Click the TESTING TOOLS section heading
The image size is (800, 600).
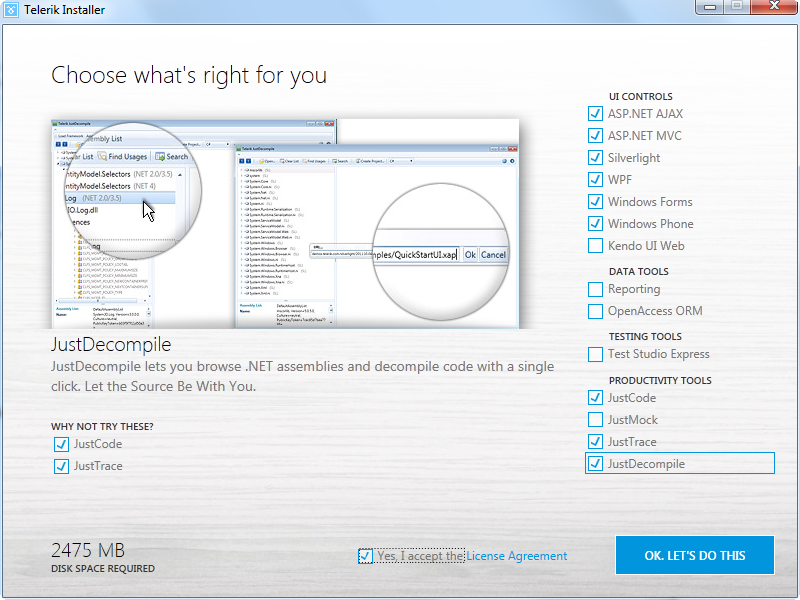[x=645, y=336]
